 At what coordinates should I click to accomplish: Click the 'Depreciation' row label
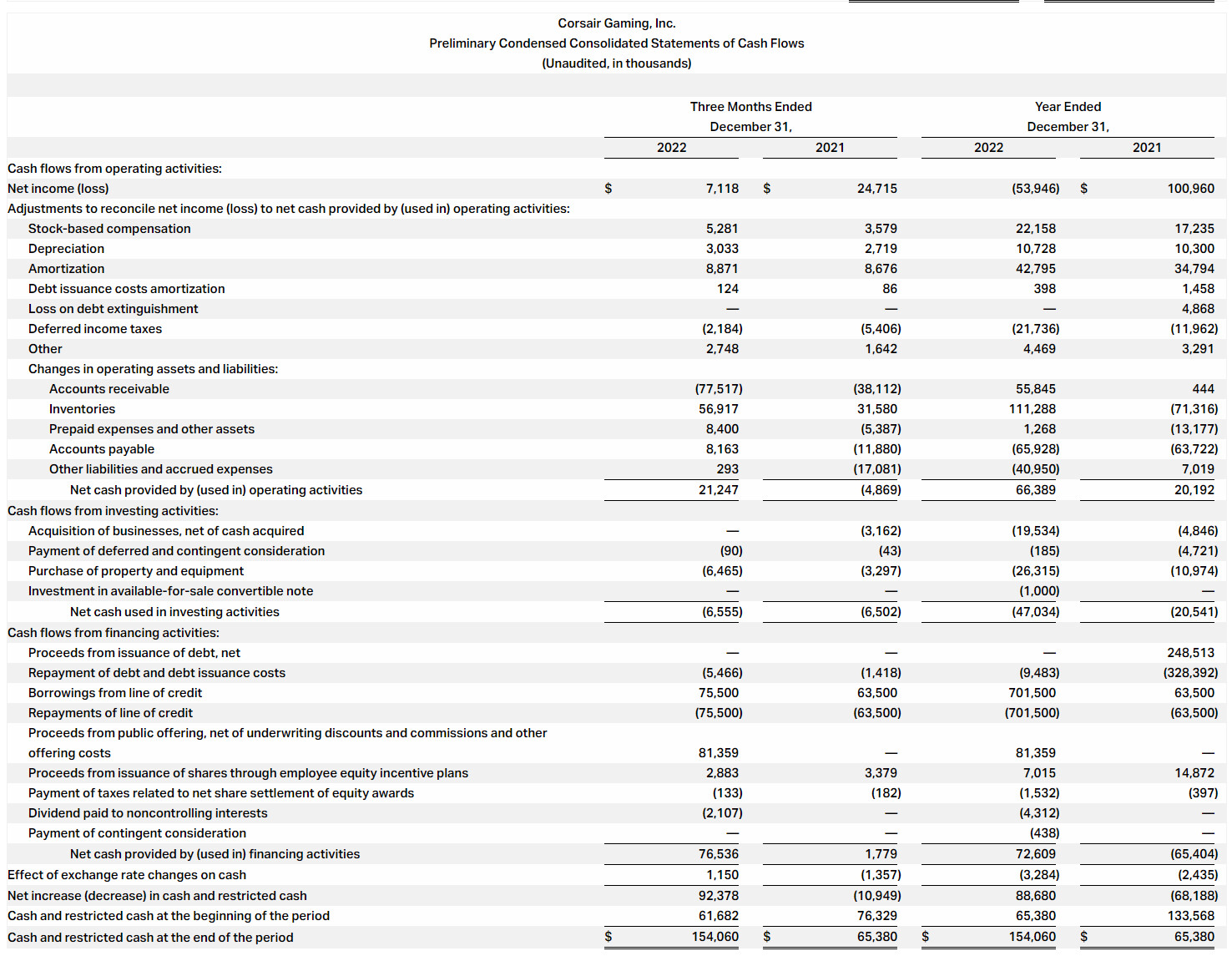point(66,249)
